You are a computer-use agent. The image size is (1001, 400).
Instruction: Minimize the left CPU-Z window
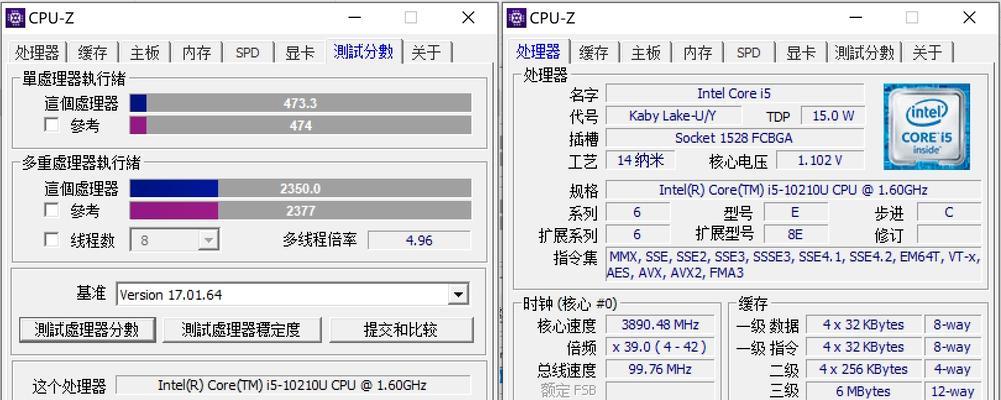pyautogui.click(x=353, y=18)
